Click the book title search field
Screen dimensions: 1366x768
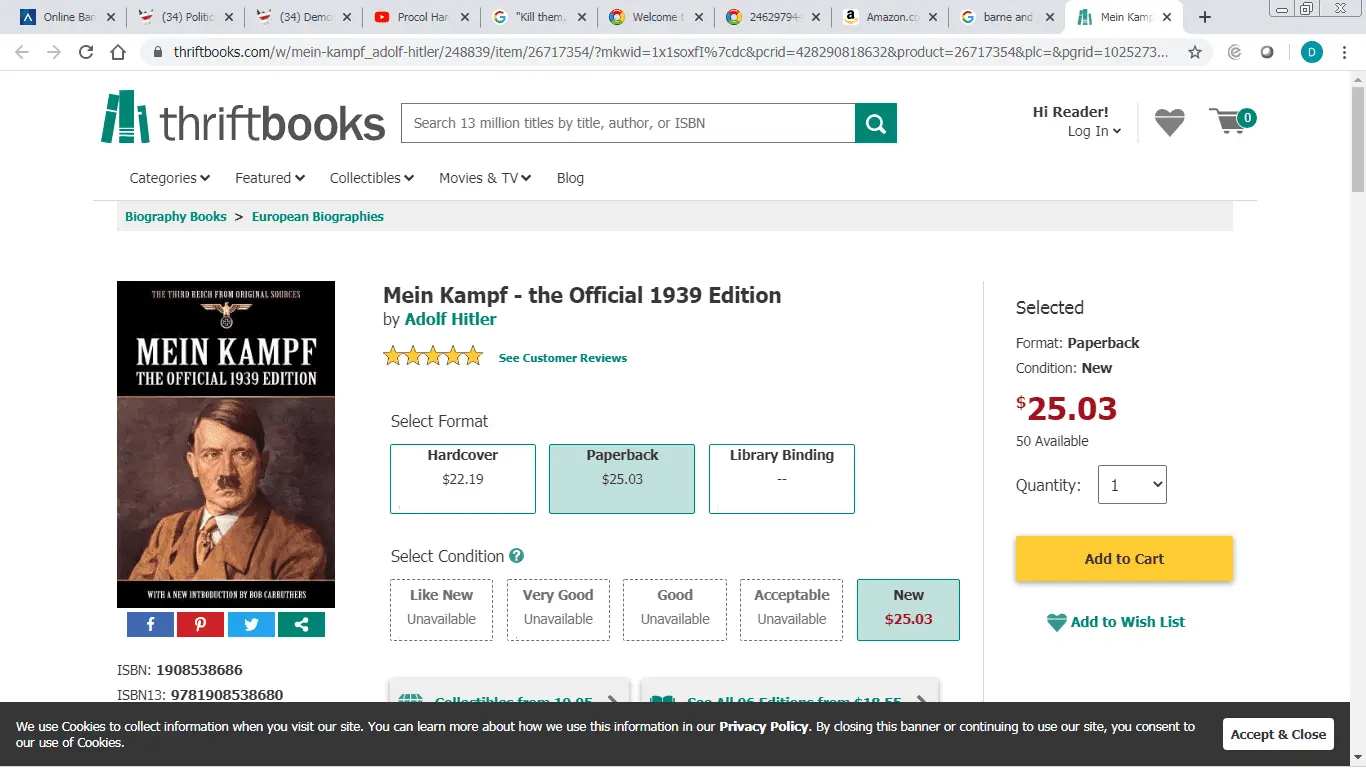[628, 123]
